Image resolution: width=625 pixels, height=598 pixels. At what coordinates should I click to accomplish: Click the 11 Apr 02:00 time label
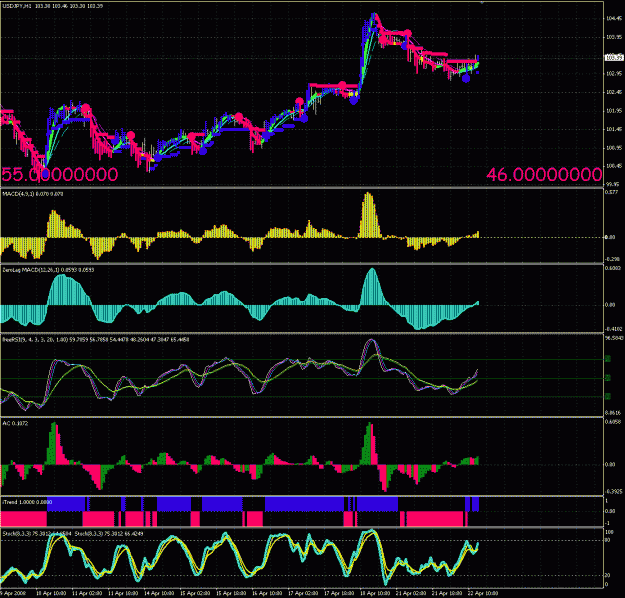87,593
